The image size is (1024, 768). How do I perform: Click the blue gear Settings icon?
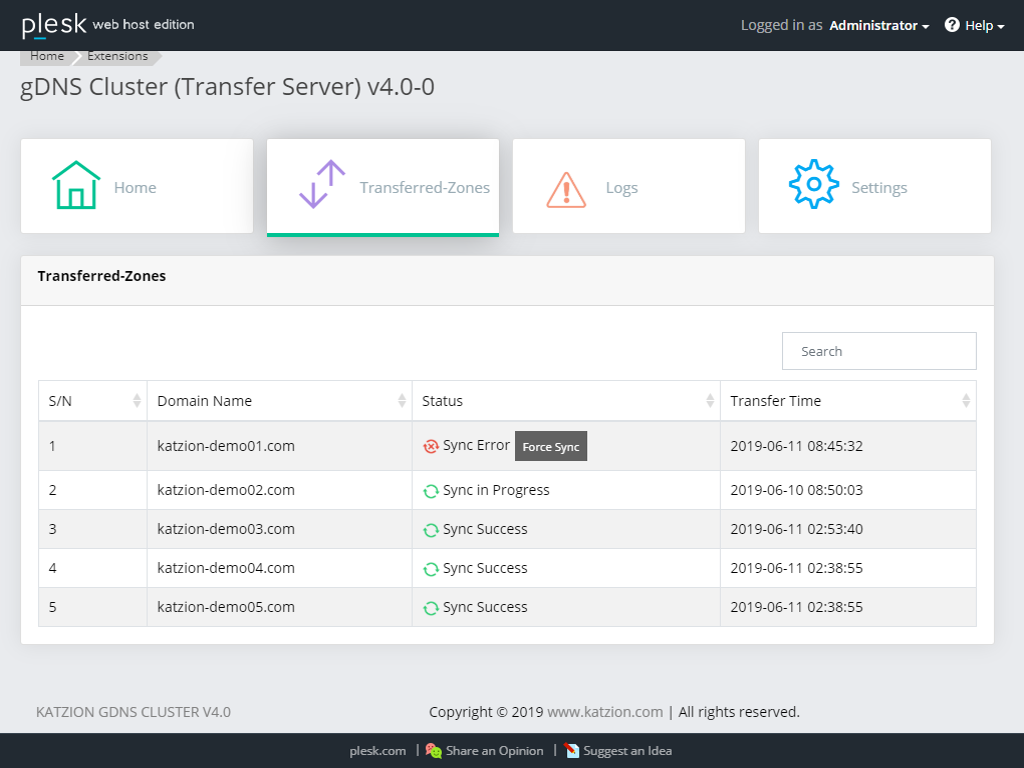point(814,184)
